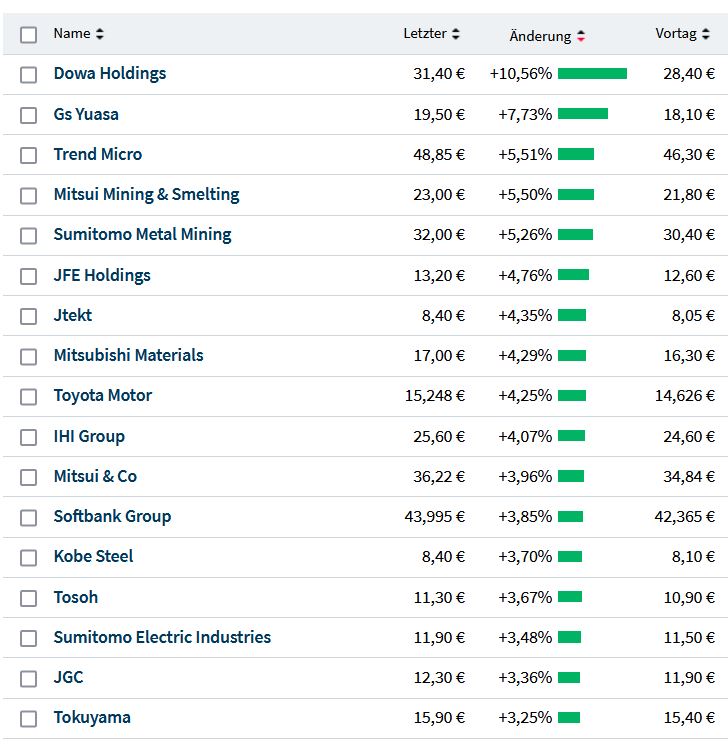Image resolution: width=728 pixels, height=744 pixels.
Task: Click Kobe Steel's +3,70% change value
Action: pos(525,557)
